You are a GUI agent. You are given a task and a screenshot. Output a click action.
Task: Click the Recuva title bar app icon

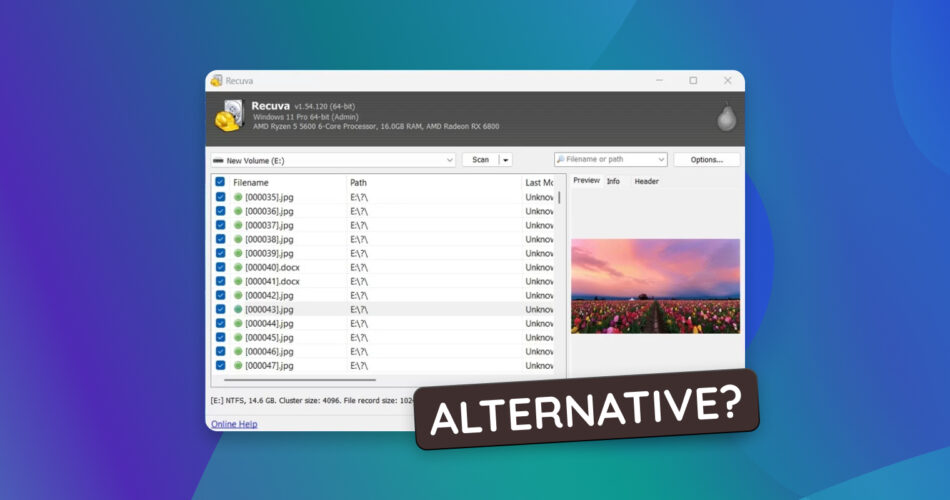(216, 81)
